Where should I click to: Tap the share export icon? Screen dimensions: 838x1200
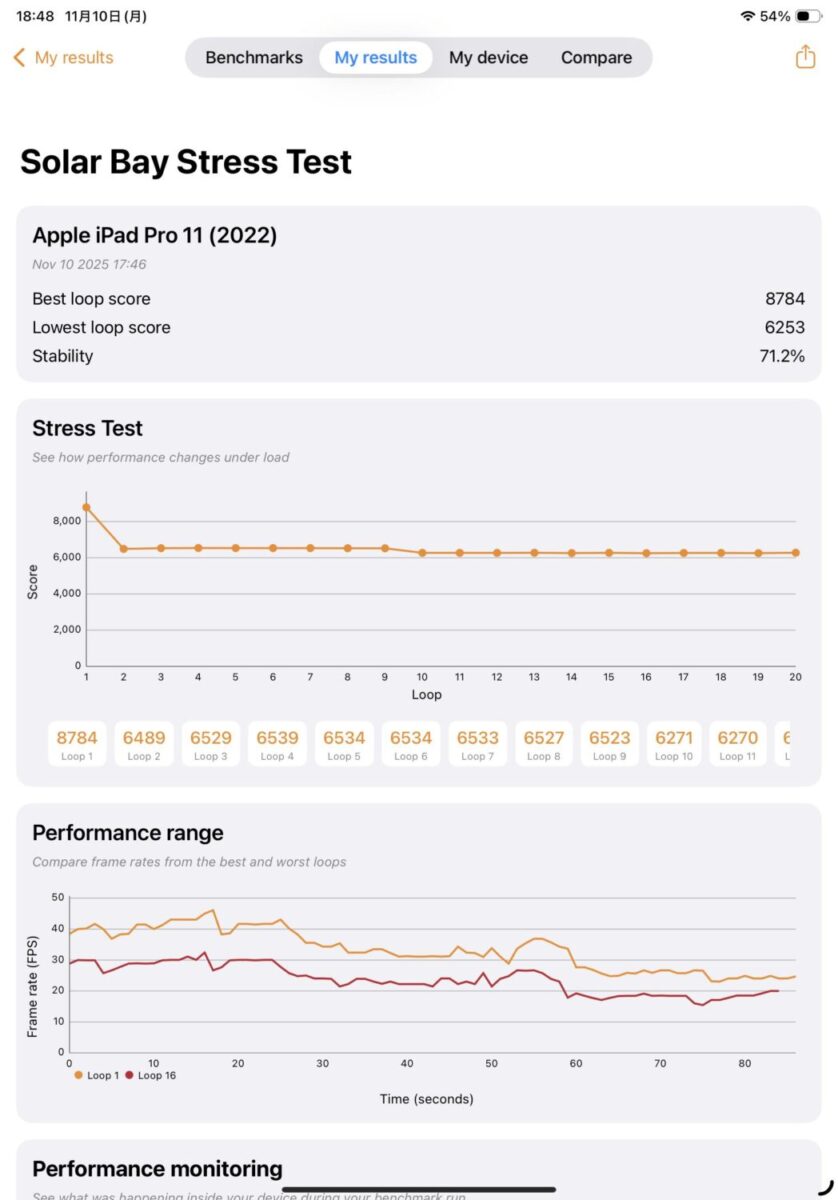(805, 57)
